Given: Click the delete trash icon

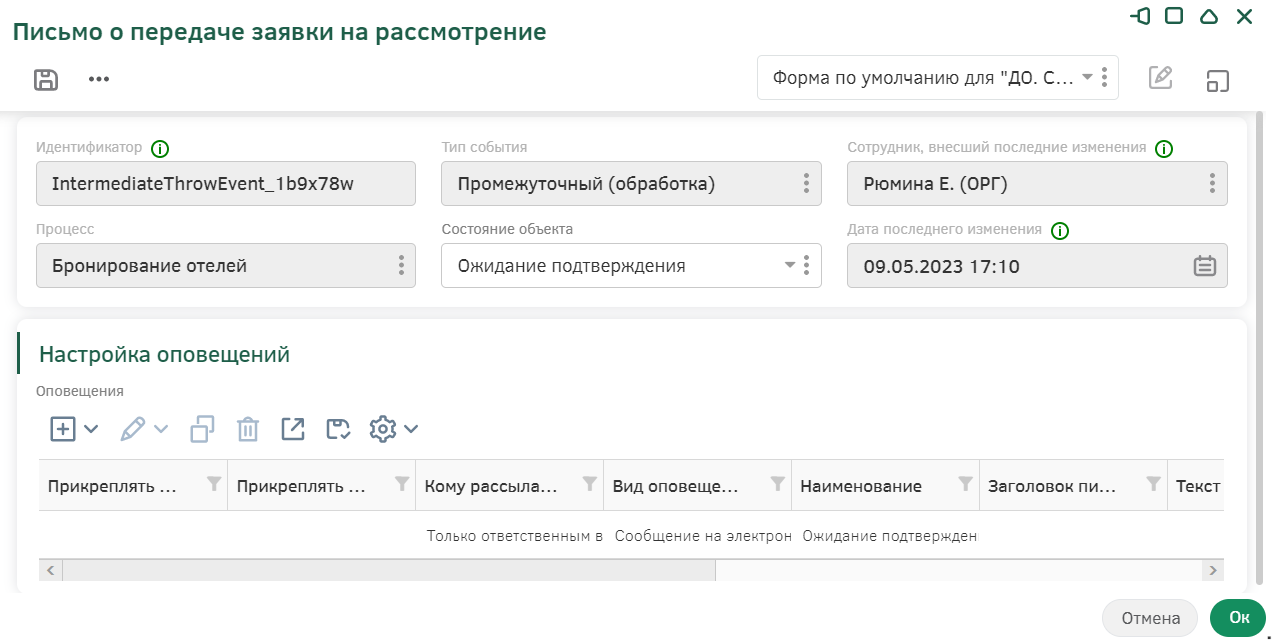Looking at the screenshot, I should [x=248, y=429].
